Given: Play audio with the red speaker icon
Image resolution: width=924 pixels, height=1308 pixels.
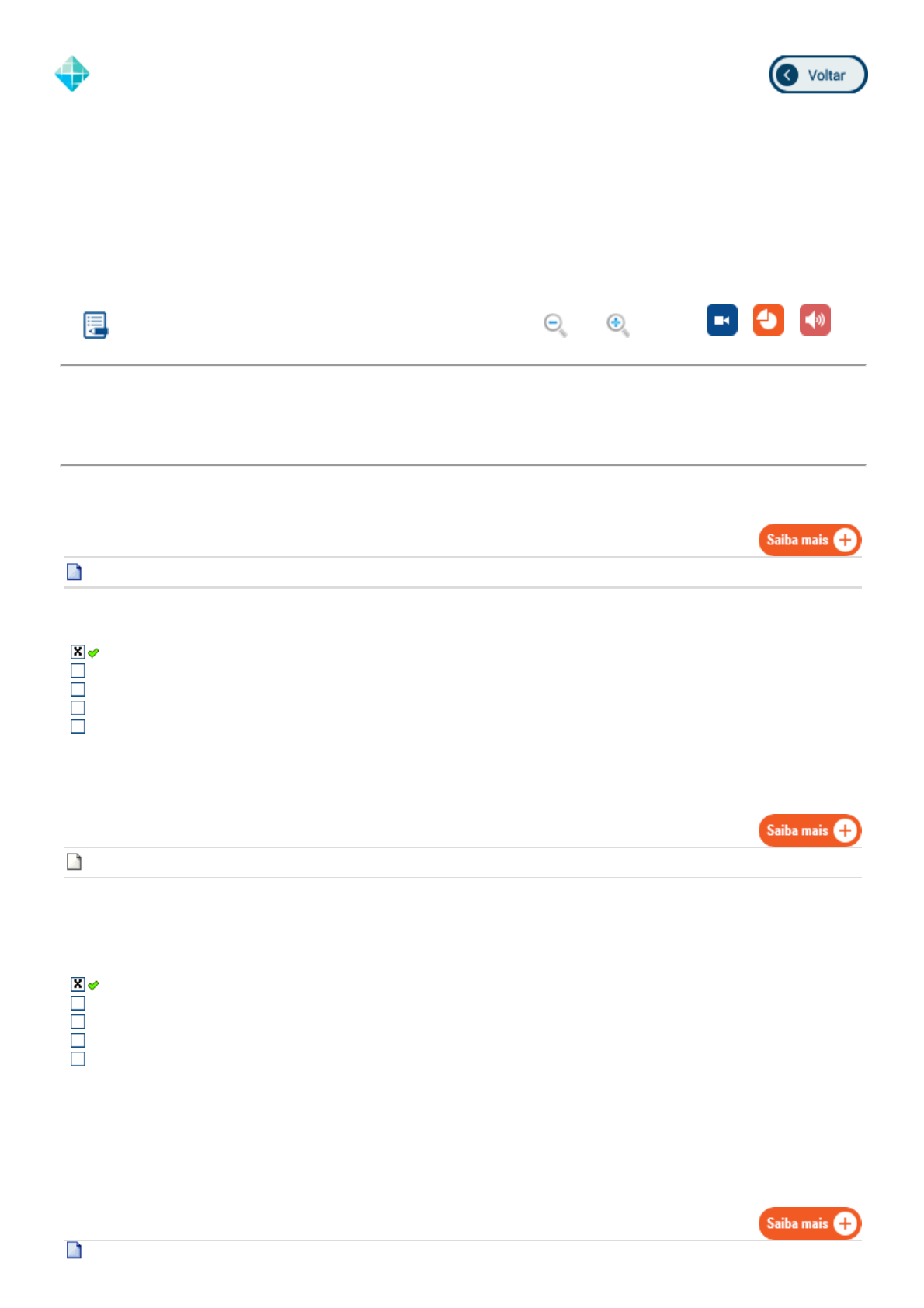Looking at the screenshot, I should 815,320.
